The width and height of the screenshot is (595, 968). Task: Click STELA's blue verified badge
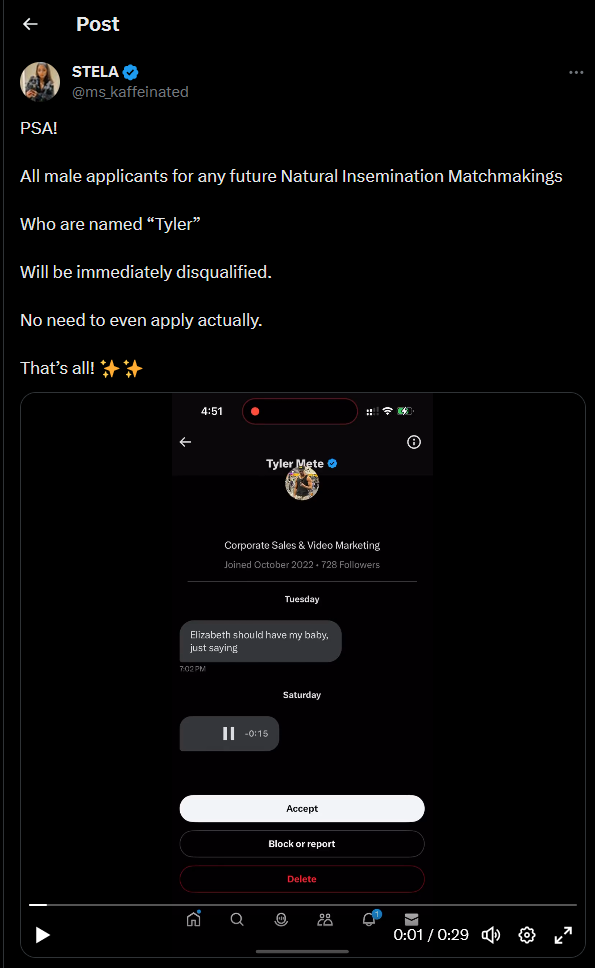coord(130,72)
